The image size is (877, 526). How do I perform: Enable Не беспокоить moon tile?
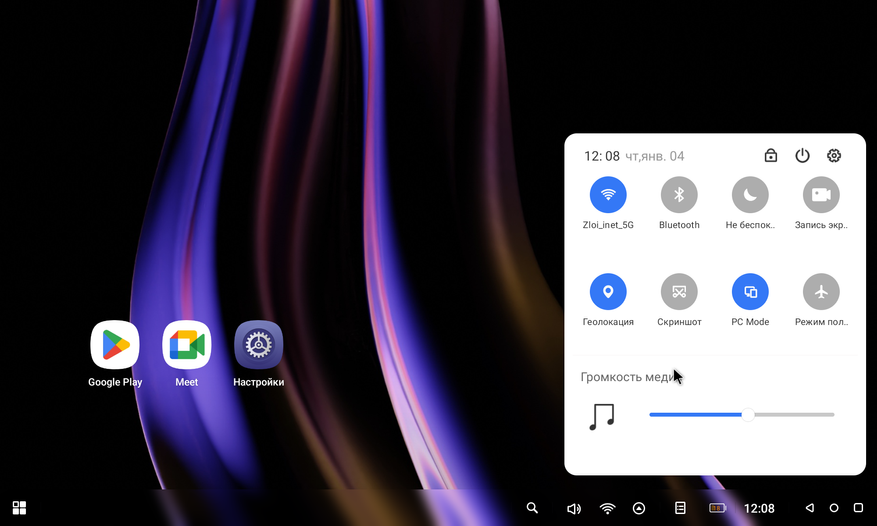tap(750, 195)
